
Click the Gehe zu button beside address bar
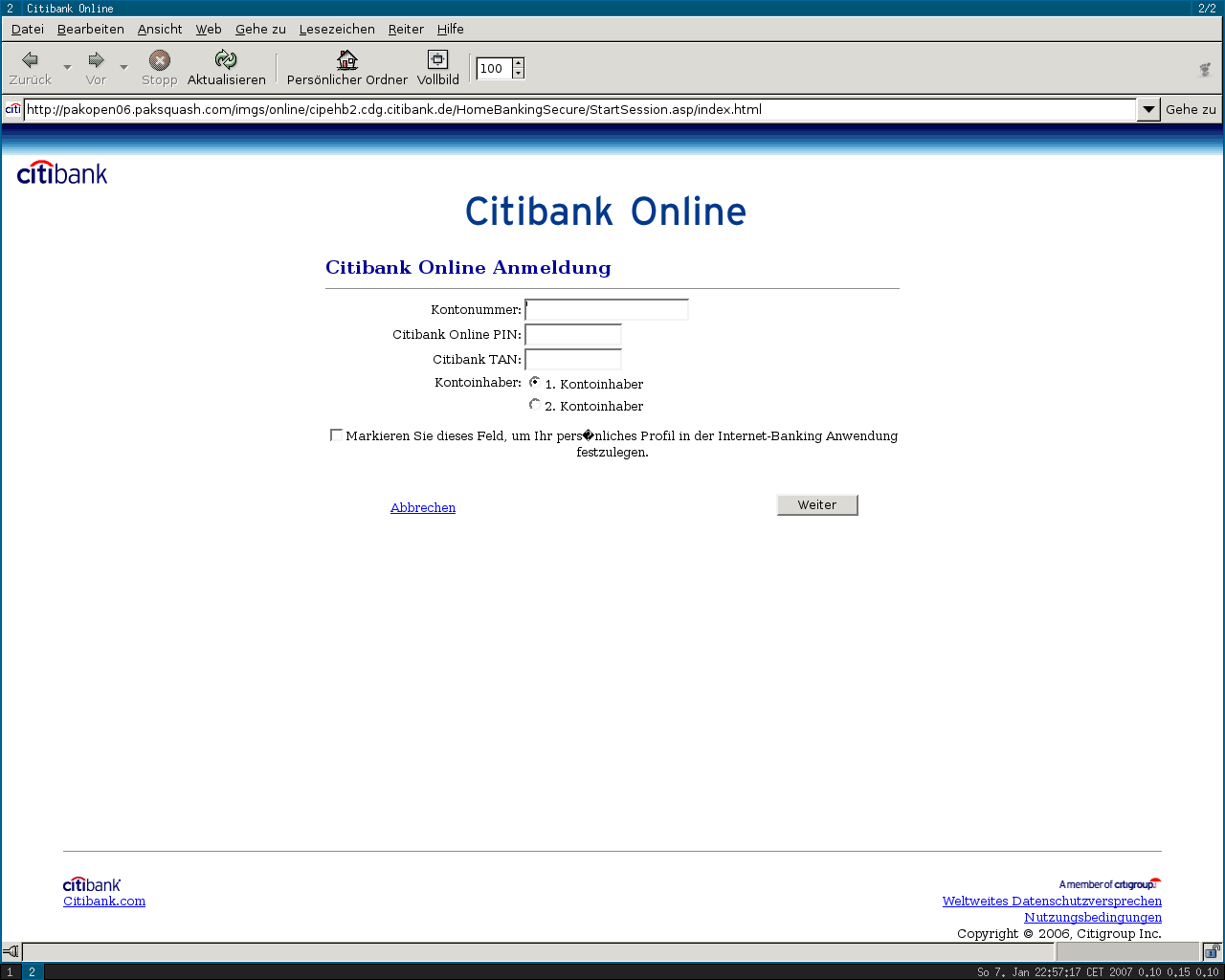[x=1191, y=109]
